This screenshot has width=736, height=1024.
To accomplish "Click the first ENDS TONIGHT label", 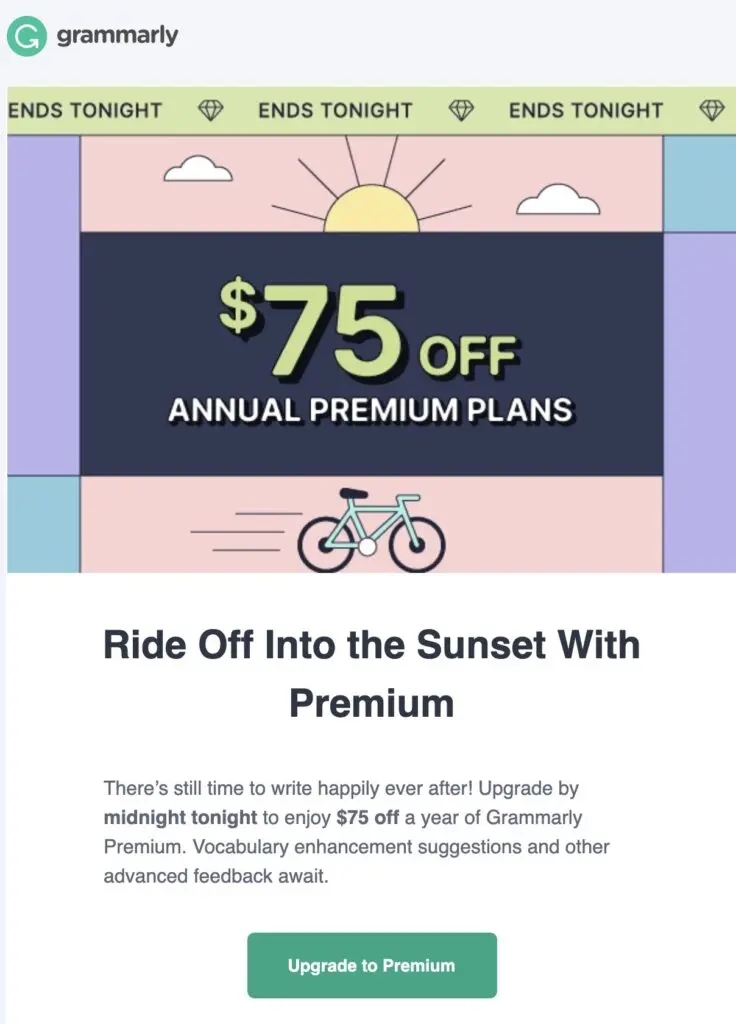I will point(85,110).
